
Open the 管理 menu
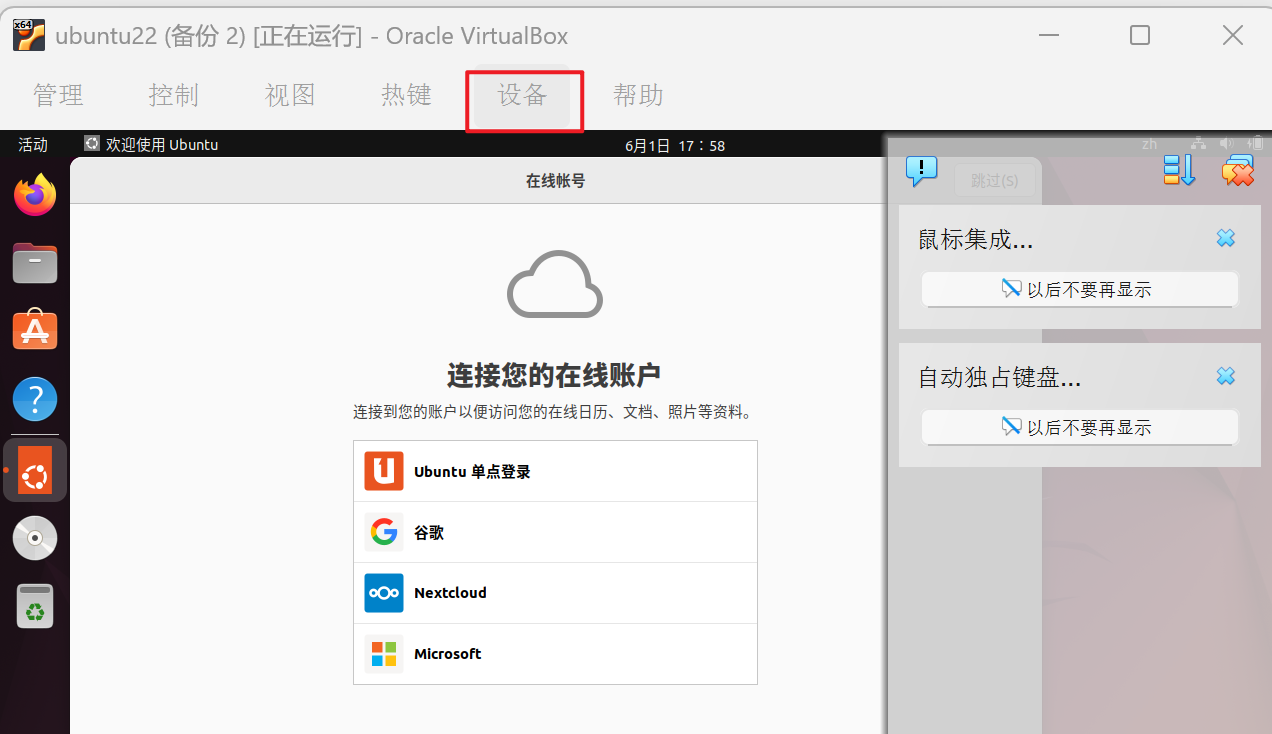point(58,96)
